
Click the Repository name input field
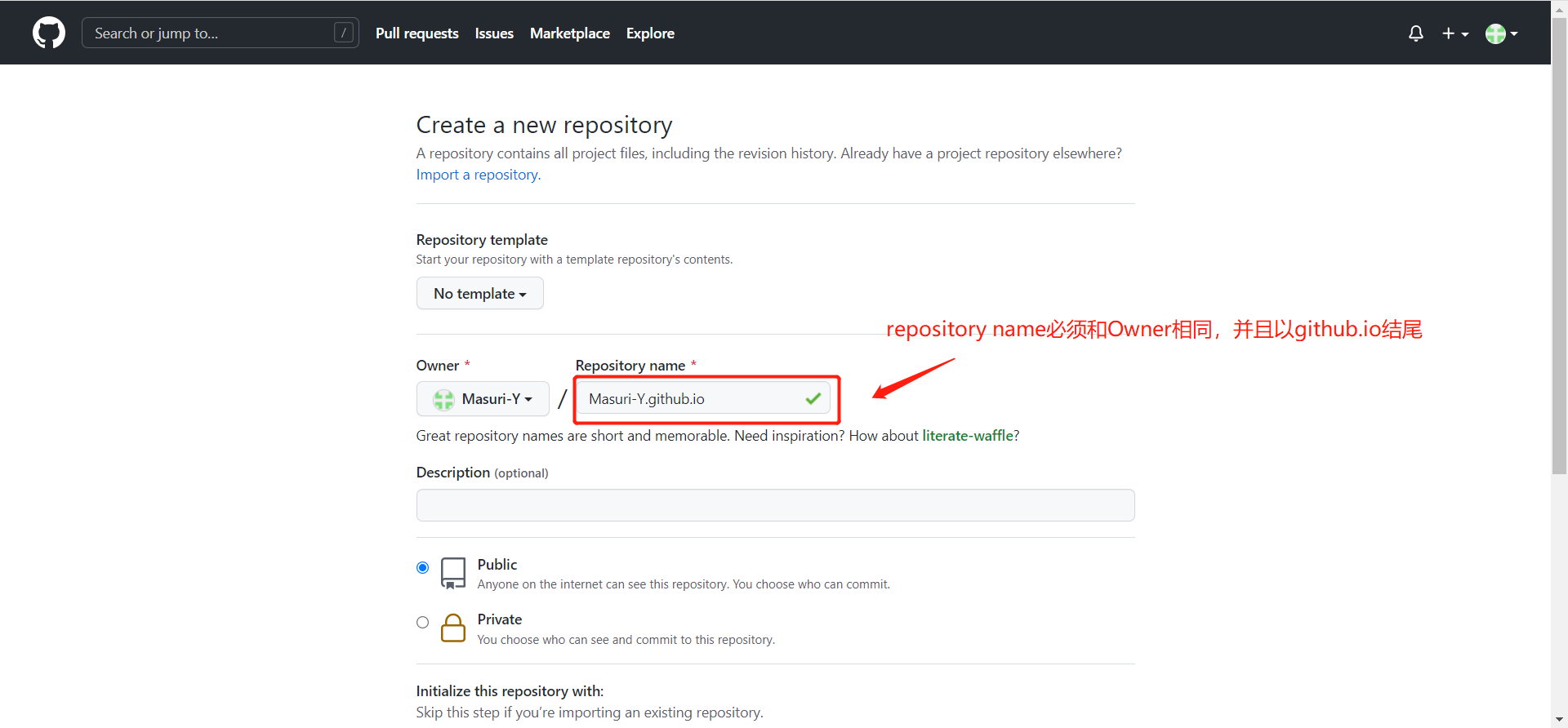click(704, 399)
